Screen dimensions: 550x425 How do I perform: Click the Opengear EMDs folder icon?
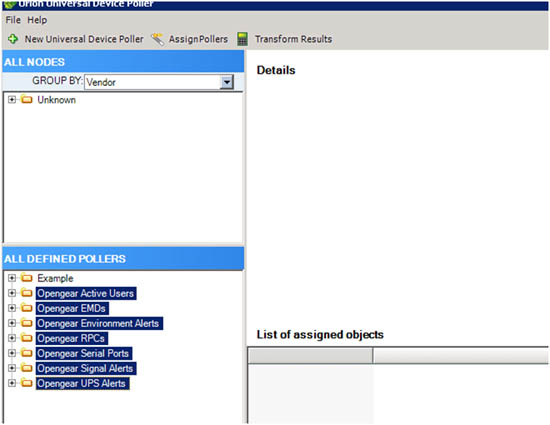point(27,308)
